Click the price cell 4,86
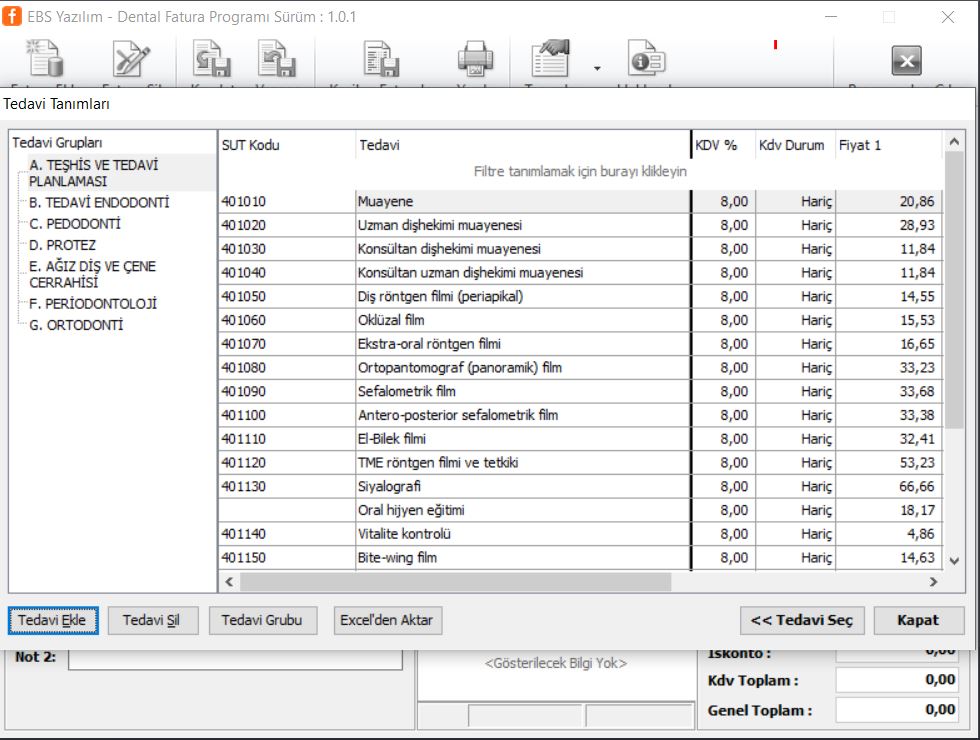The height and width of the screenshot is (740, 980). [x=889, y=534]
